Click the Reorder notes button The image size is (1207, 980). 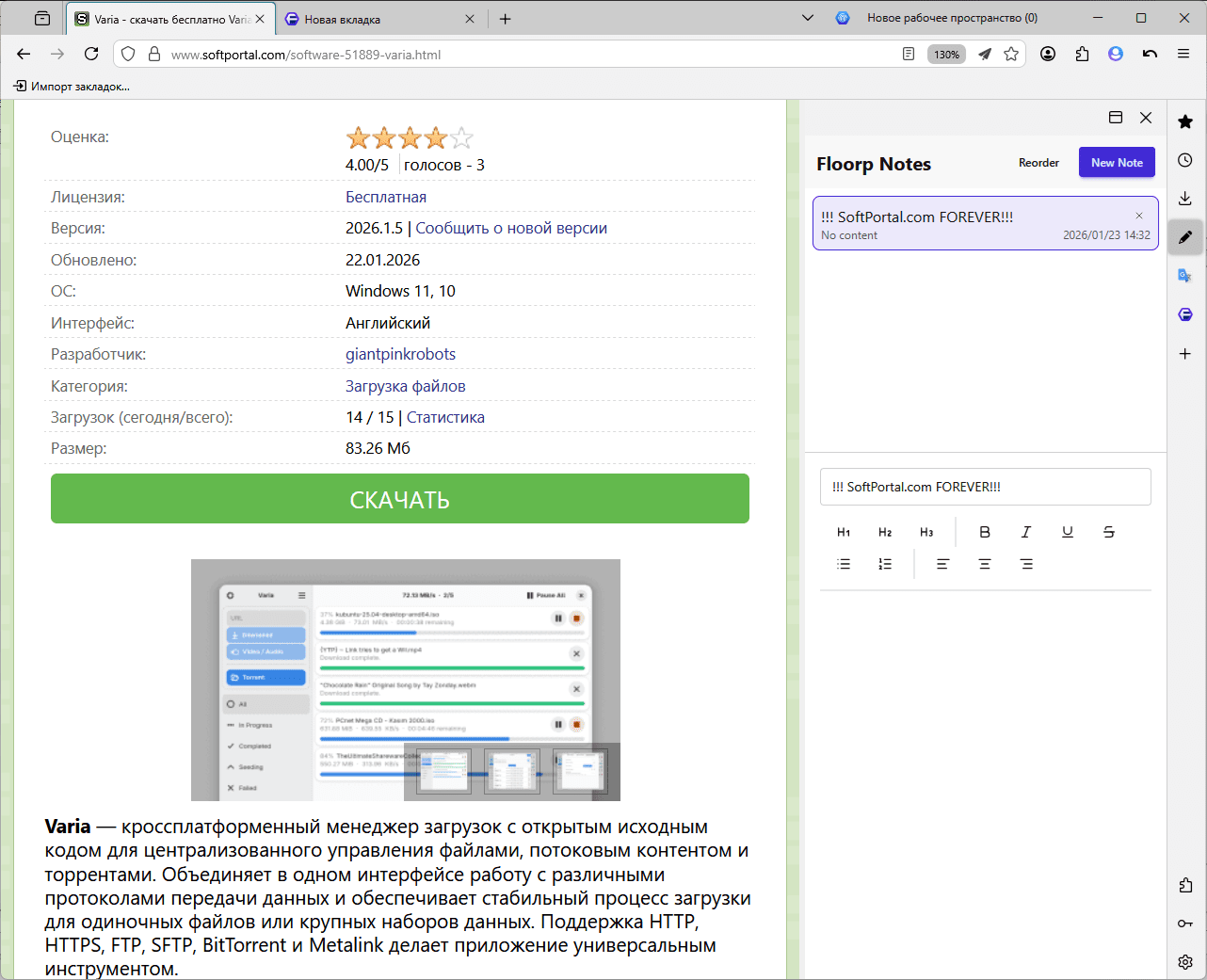coord(1038,163)
